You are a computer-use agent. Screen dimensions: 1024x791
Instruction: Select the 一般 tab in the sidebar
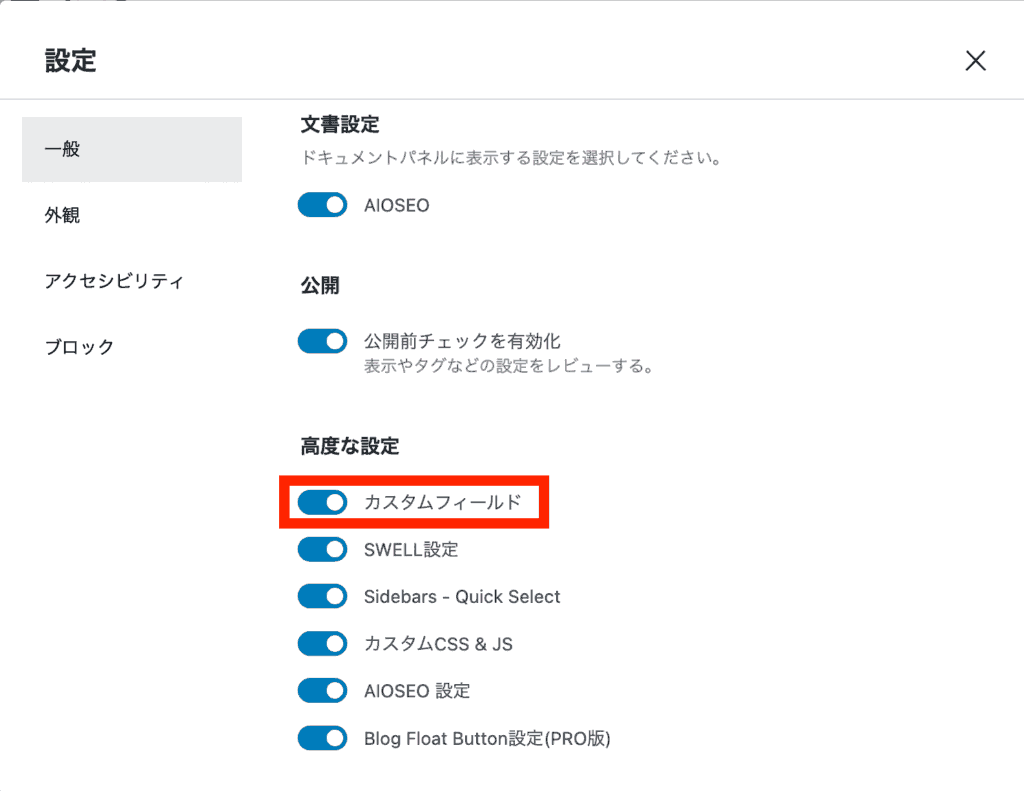(x=131, y=150)
